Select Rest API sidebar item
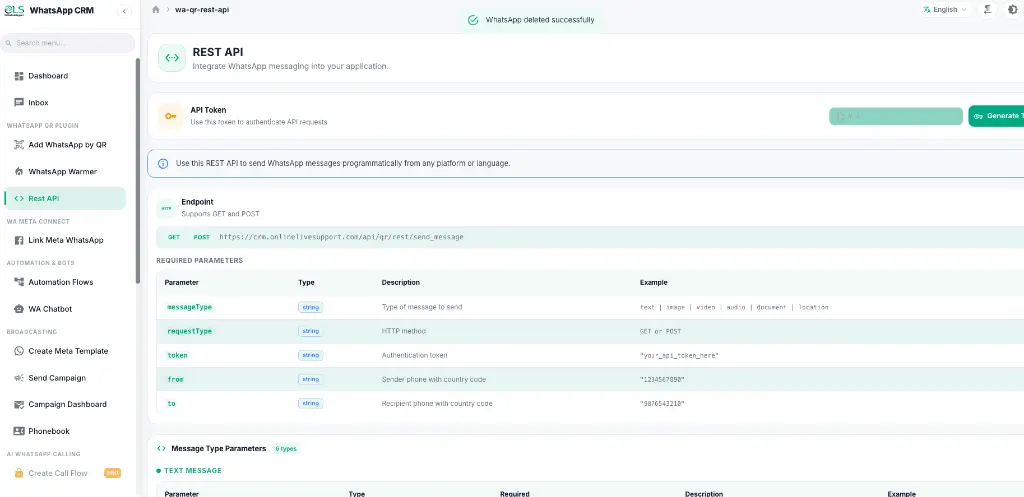Screen dimensions: 1024x497 point(65,199)
